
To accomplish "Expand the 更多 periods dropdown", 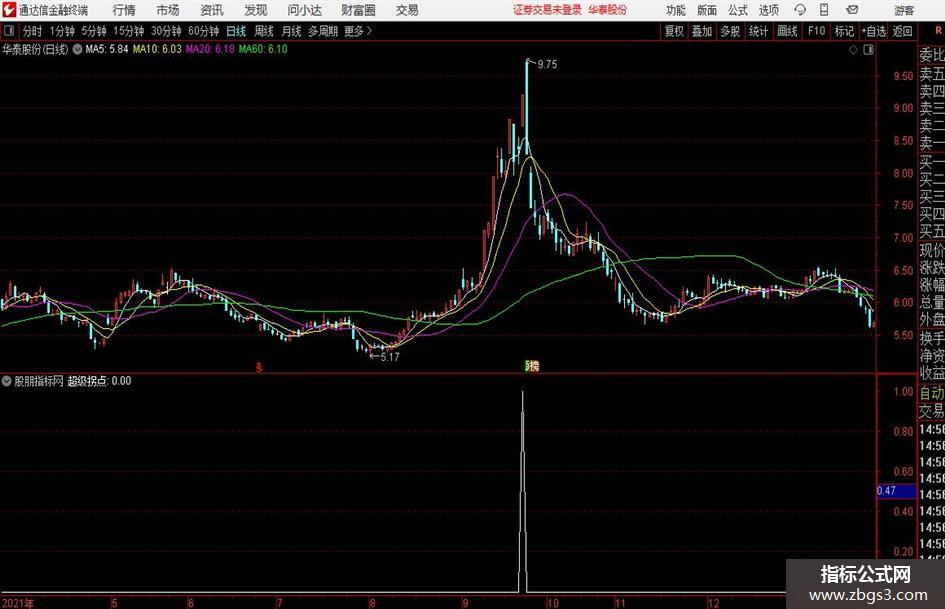I will (x=358, y=31).
